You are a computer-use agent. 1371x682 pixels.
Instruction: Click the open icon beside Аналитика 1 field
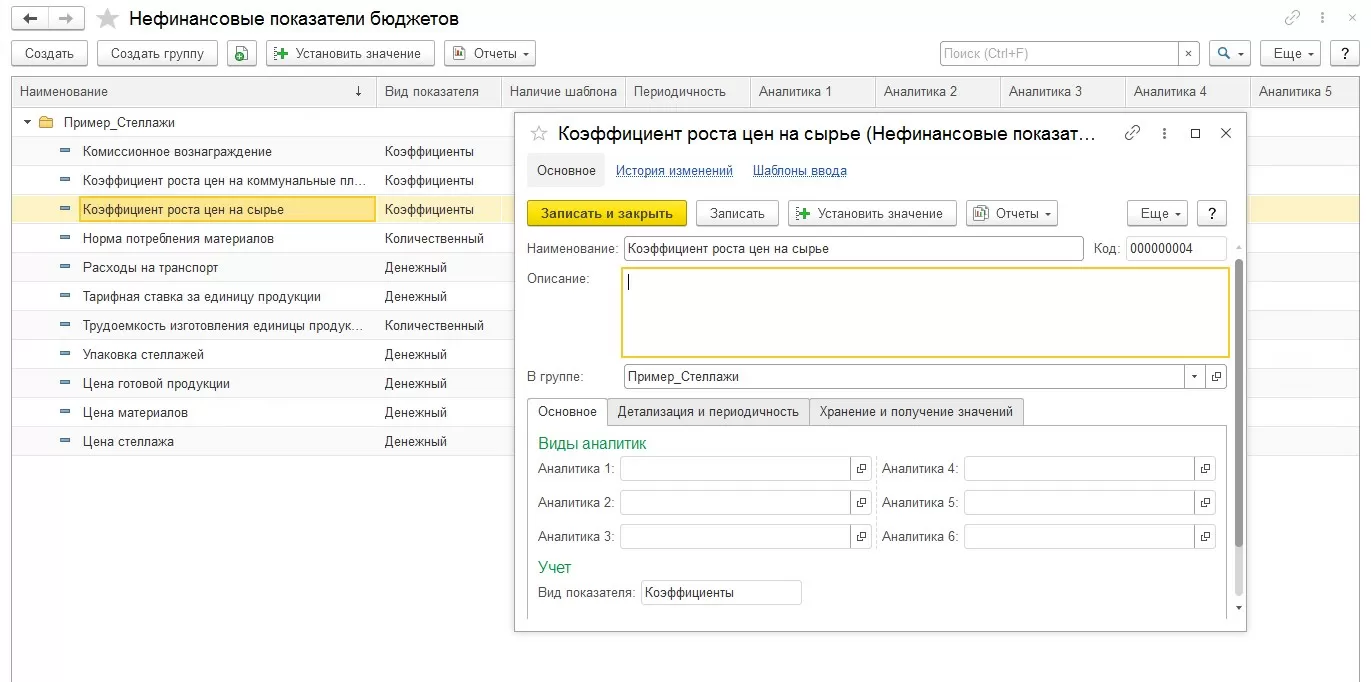[x=861, y=468]
